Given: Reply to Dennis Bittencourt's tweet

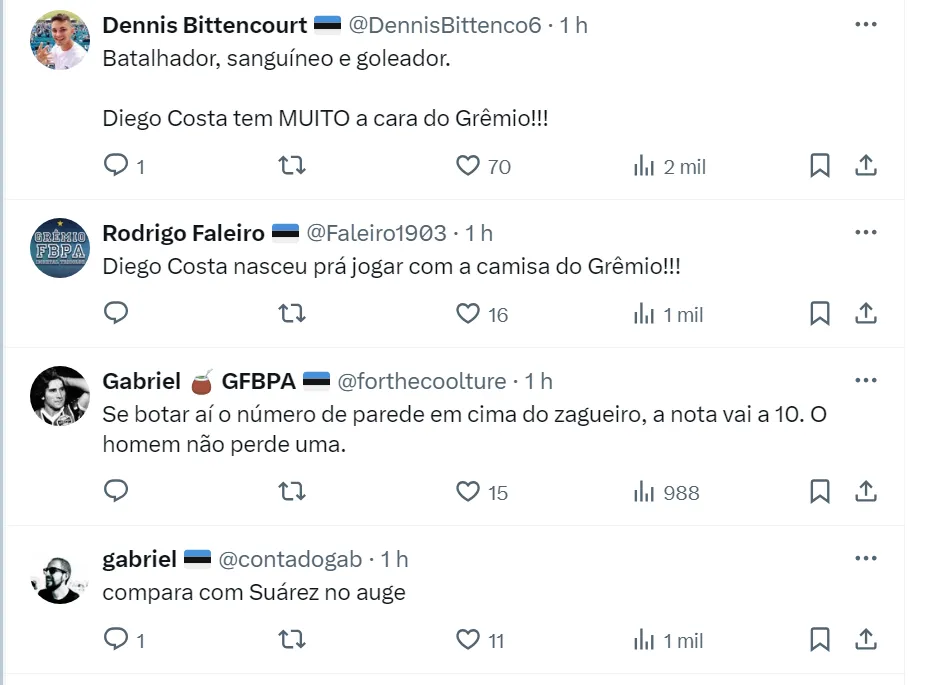Looking at the screenshot, I should click(x=117, y=166).
